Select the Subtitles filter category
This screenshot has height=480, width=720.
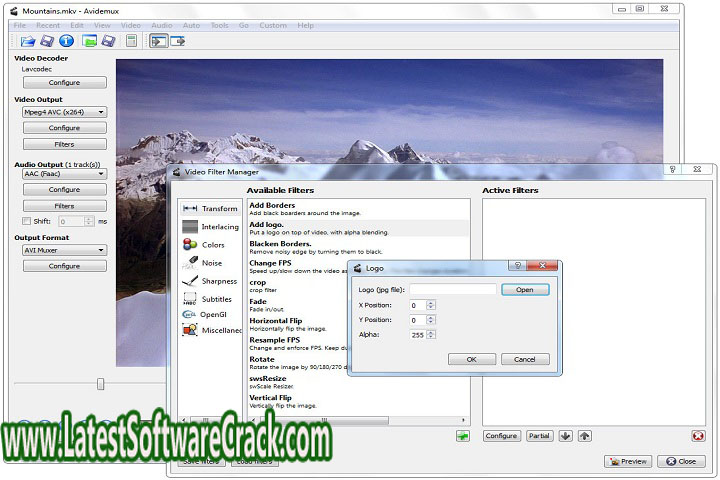click(207, 299)
